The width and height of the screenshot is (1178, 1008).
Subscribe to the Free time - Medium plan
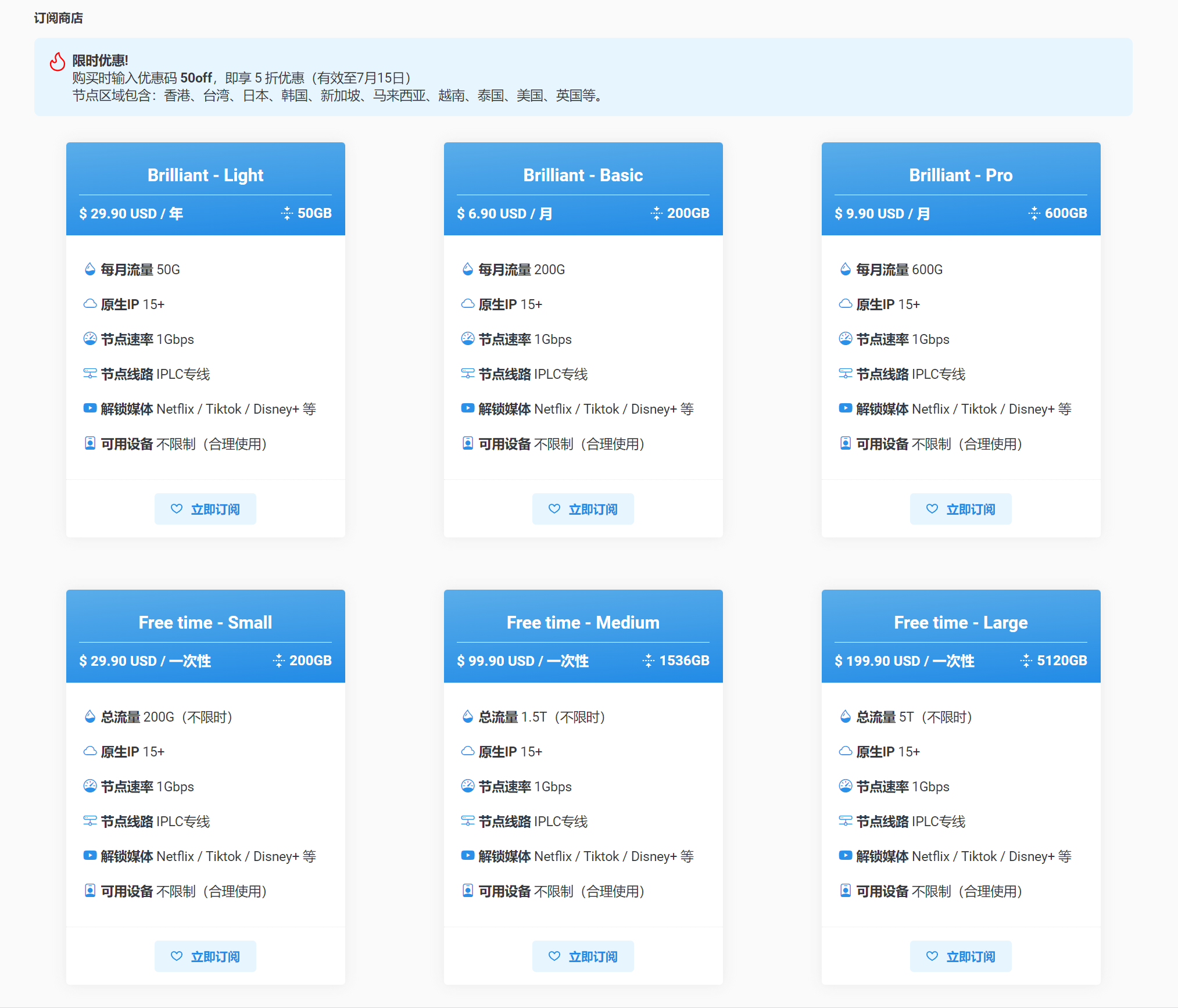(x=583, y=956)
